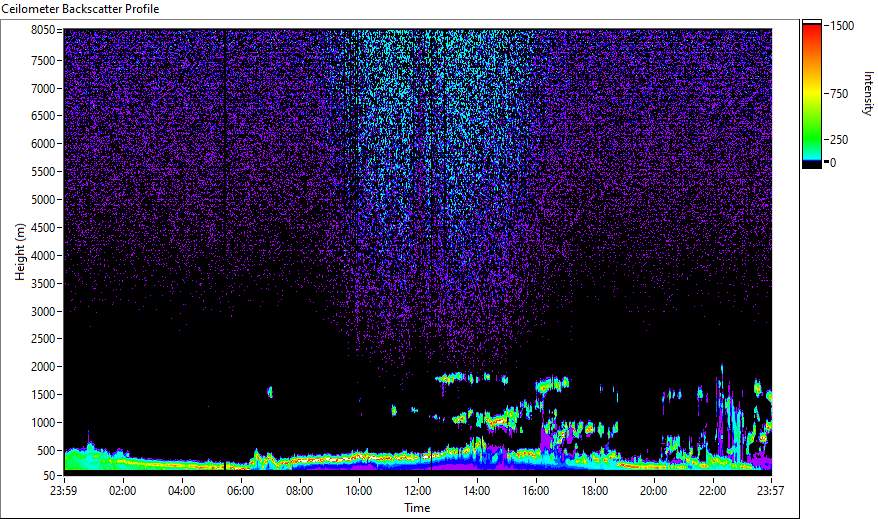Image resolution: width=878 pixels, height=519 pixels.
Task: Click the 5500 height tick label
Action: 43,172
